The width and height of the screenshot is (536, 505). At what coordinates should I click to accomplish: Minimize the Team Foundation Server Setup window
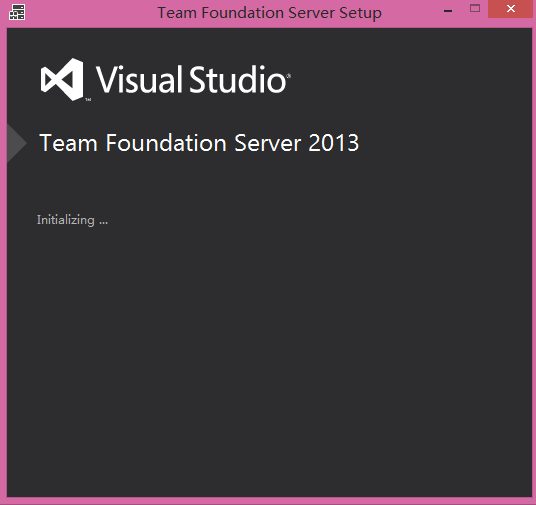coord(448,11)
